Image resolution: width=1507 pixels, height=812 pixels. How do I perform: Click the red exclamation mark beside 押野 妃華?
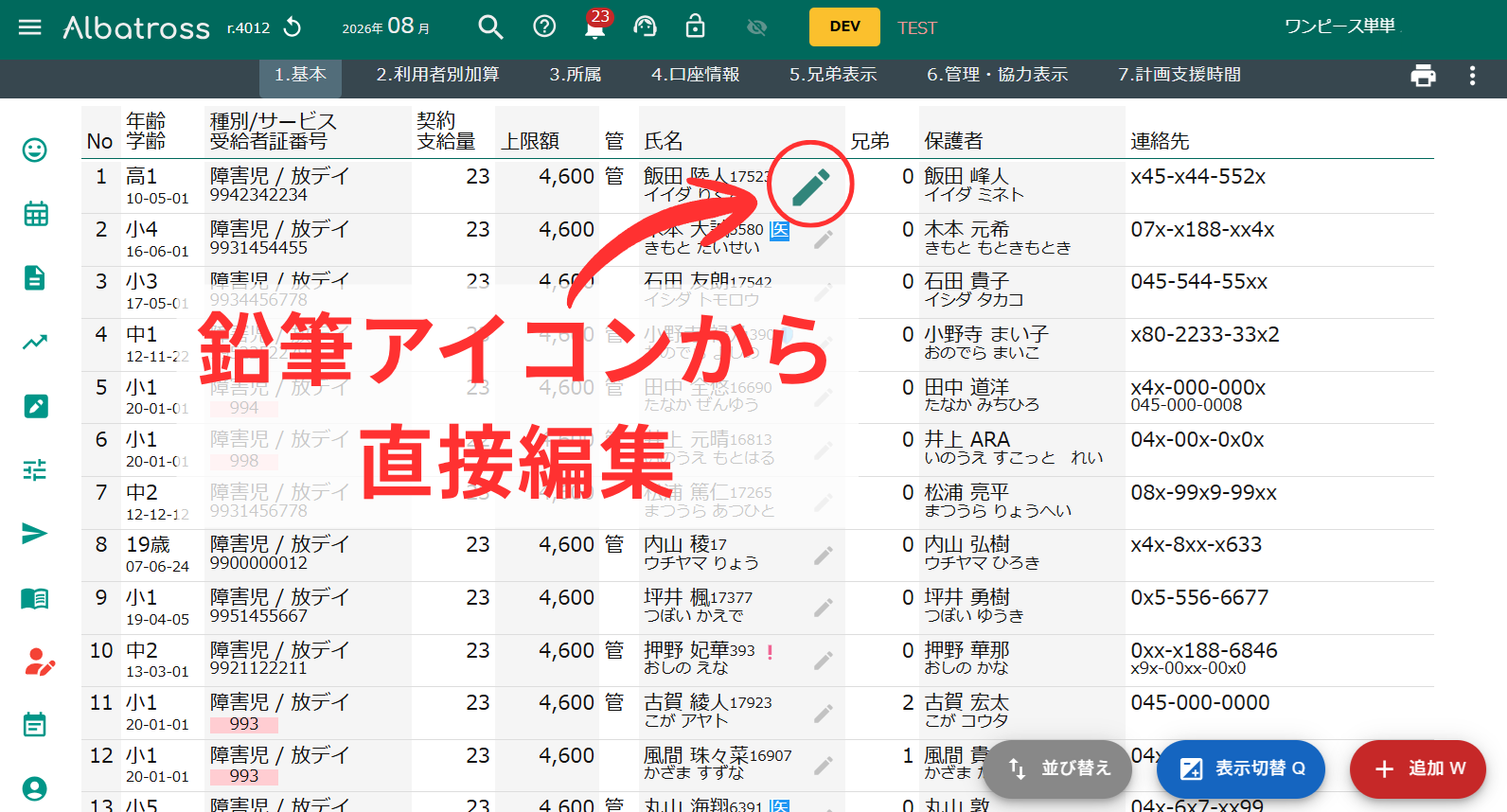pyautogui.click(x=770, y=652)
